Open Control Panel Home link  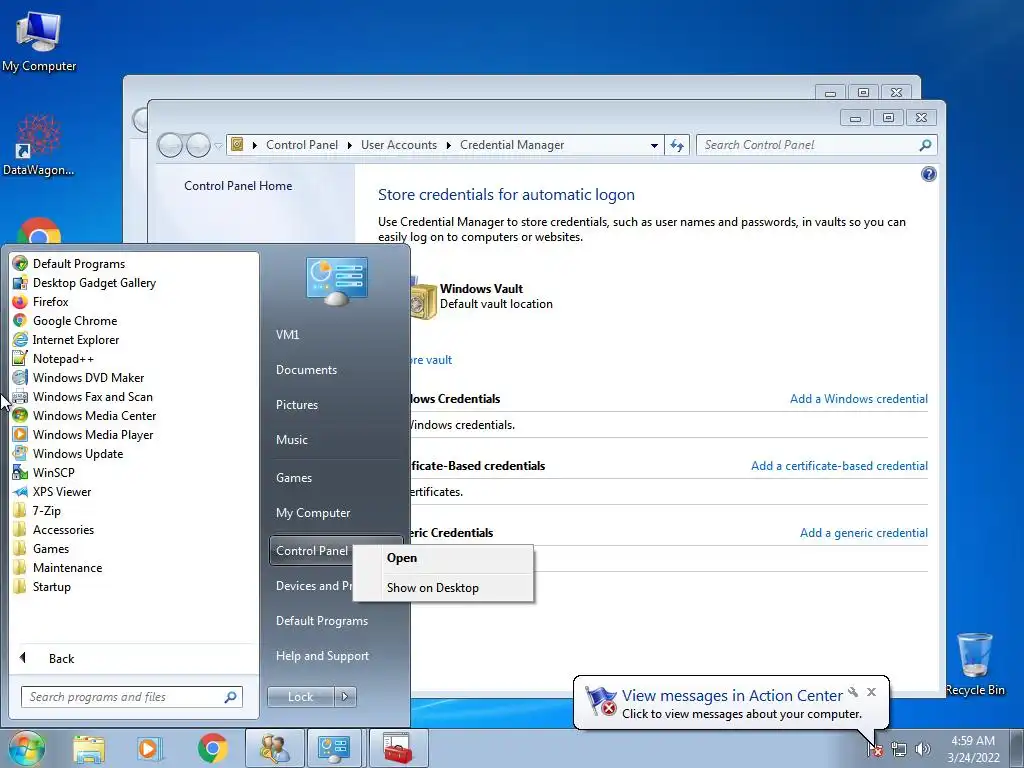[238, 186]
